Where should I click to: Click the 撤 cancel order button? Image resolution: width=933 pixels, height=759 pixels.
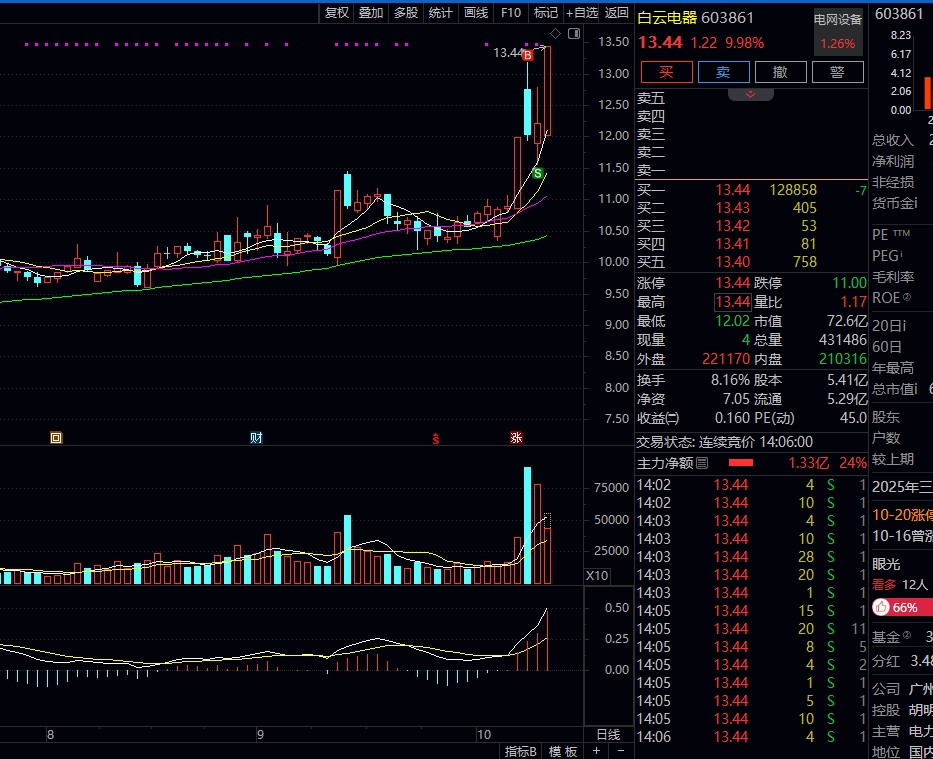781,72
